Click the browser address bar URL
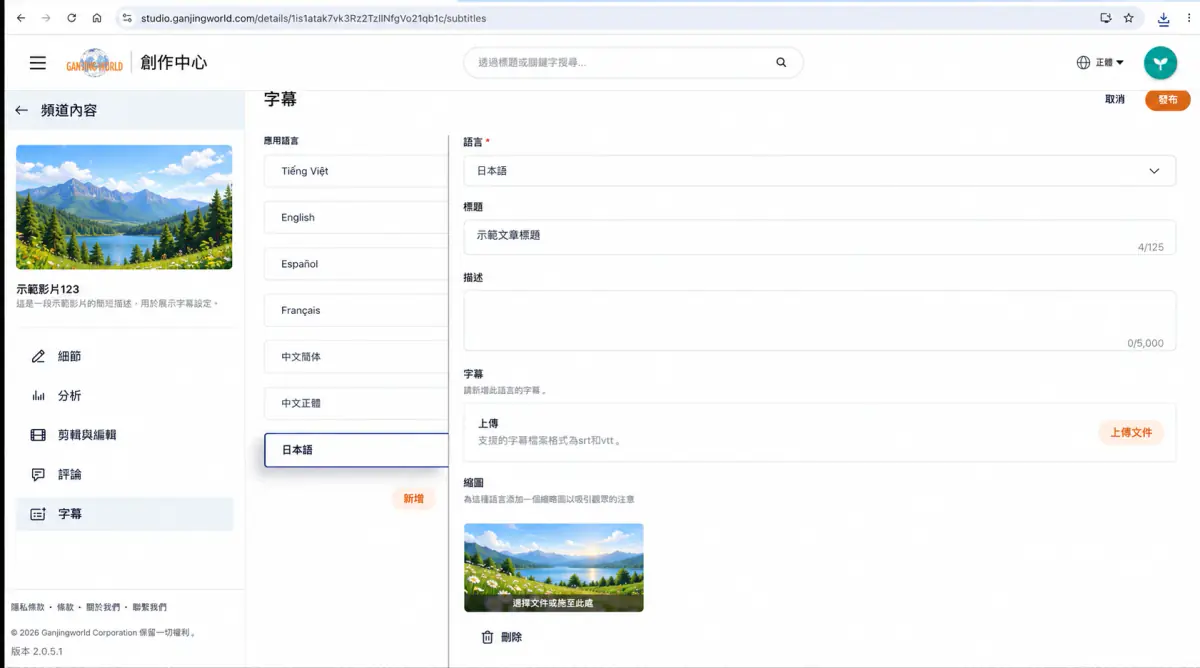This screenshot has height=668, width=1200. pos(313,18)
